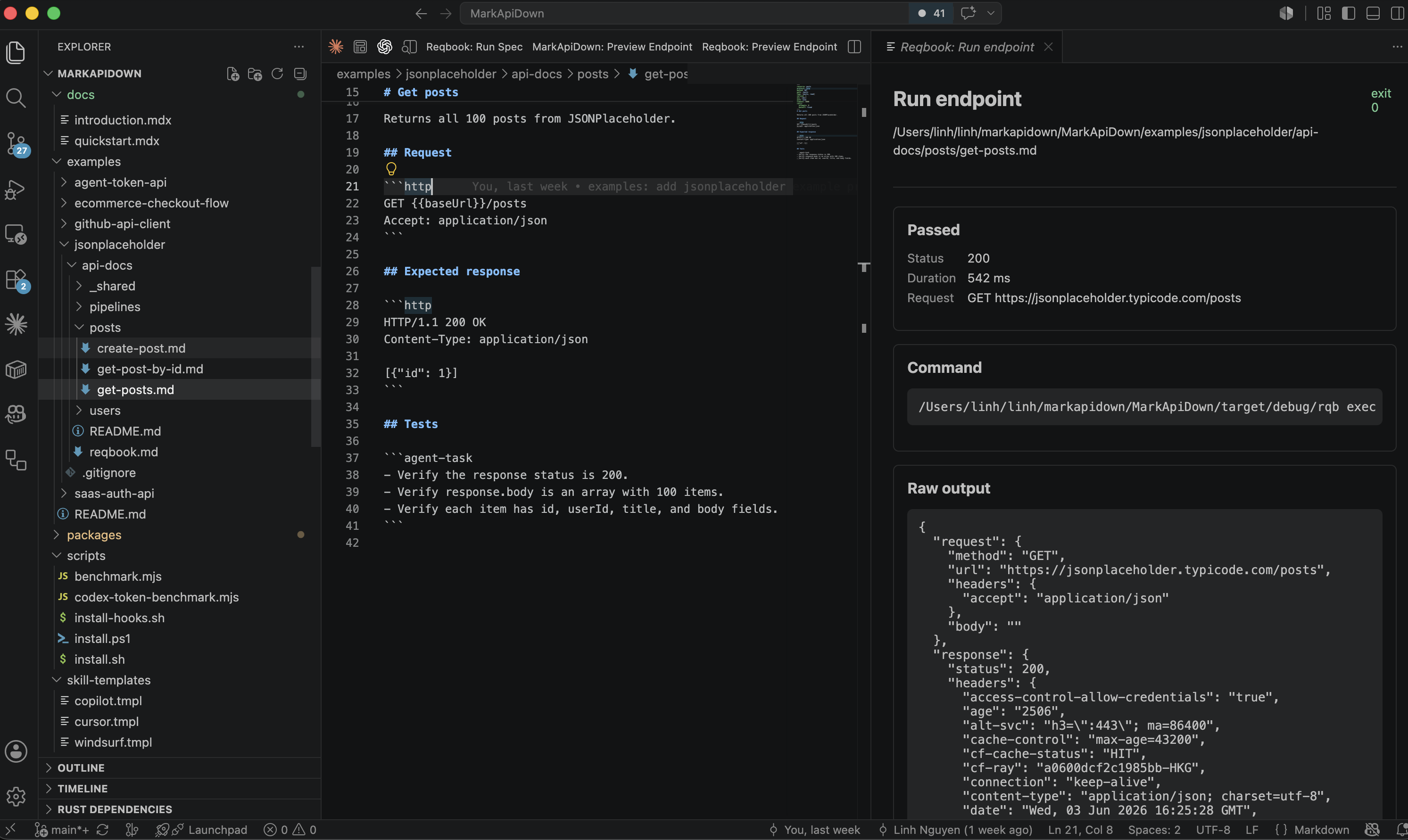Toggle the bottom panel visibility
Image resolution: width=1408 pixels, height=840 pixels.
click(x=1372, y=13)
